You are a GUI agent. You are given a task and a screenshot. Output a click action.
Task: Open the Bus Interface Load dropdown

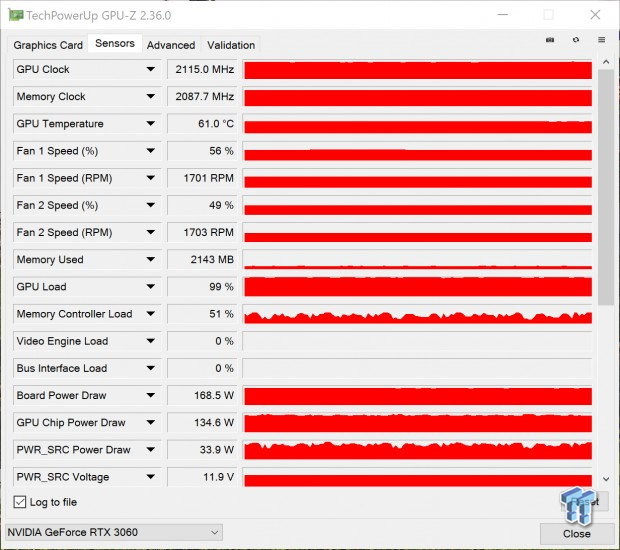pos(150,368)
